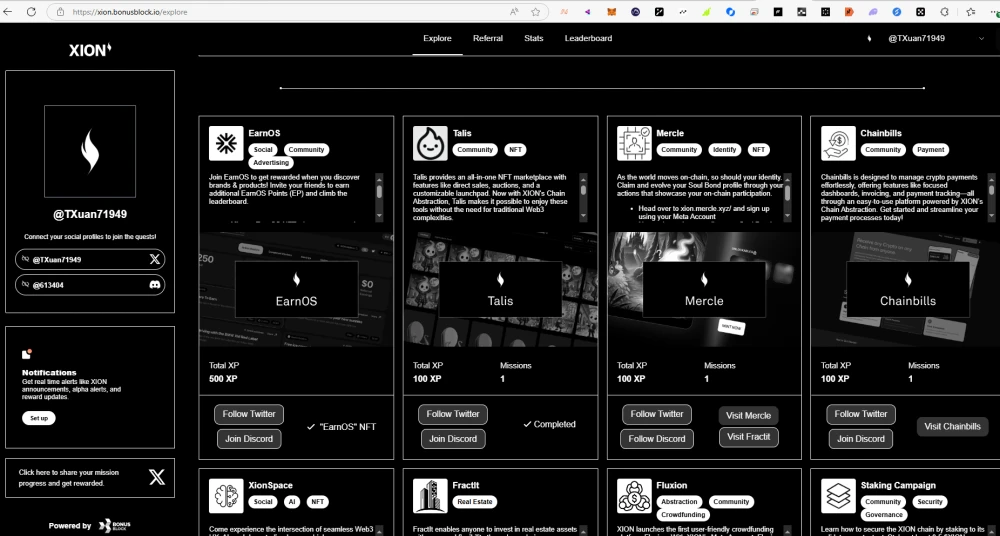
Task: Click the Staking Campaign layers icon
Action: 838,496
